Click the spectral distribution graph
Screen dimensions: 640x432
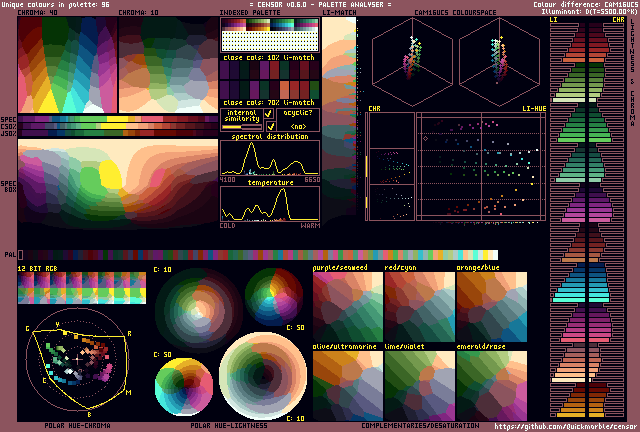point(270,158)
